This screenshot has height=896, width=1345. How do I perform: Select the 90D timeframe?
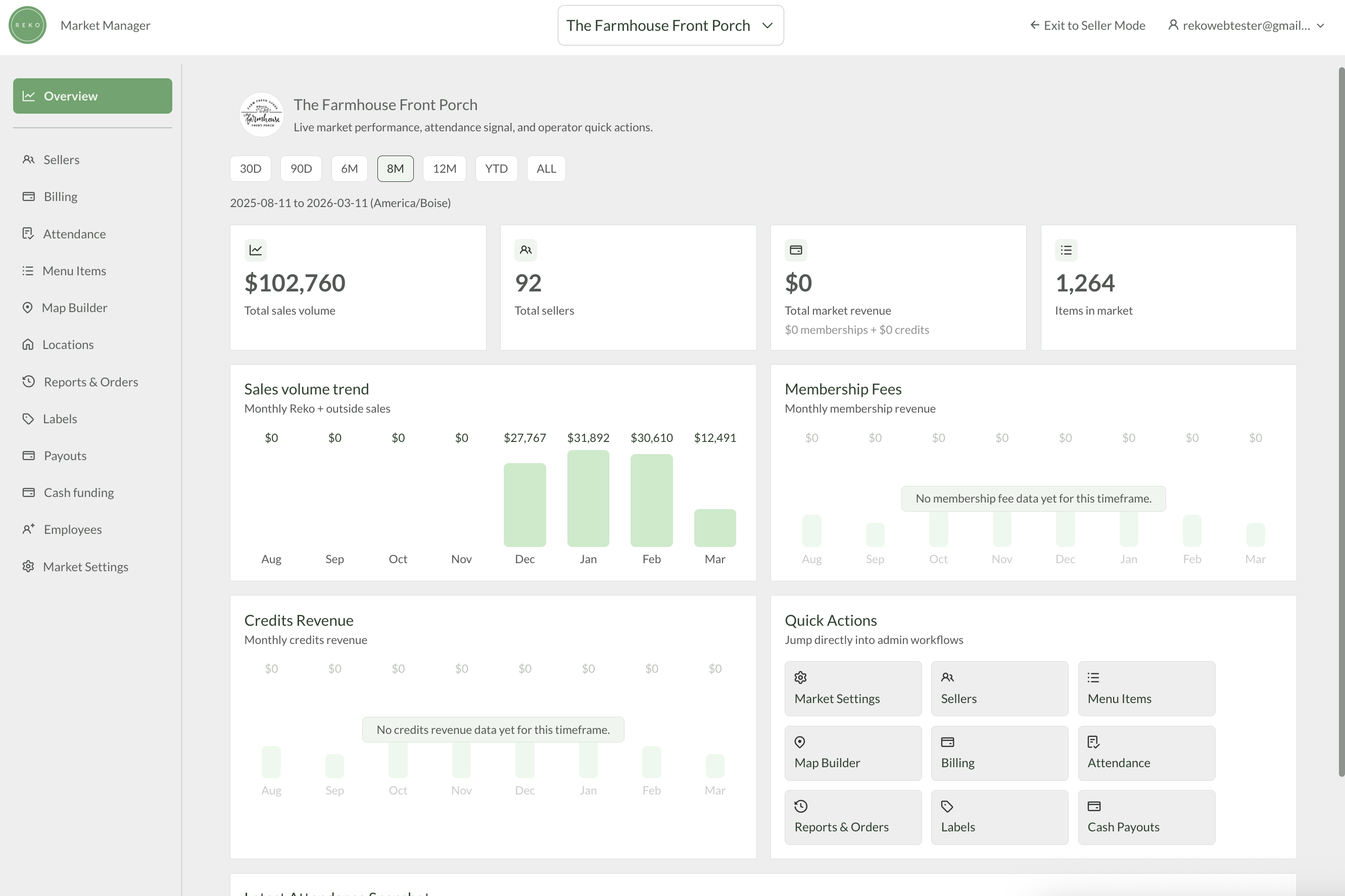point(301,169)
